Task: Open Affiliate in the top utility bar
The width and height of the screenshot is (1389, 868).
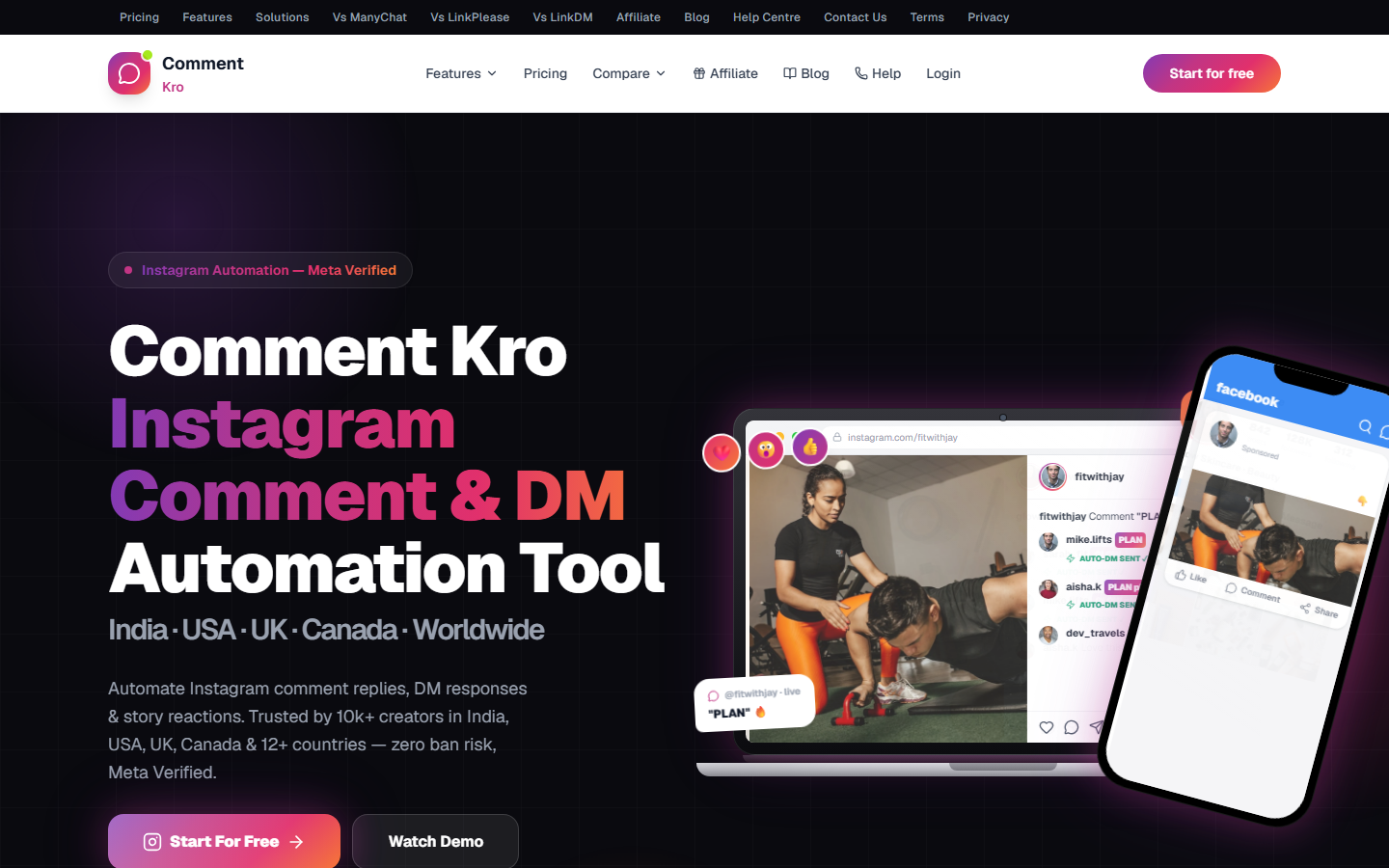Action: pyautogui.click(x=639, y=17)
